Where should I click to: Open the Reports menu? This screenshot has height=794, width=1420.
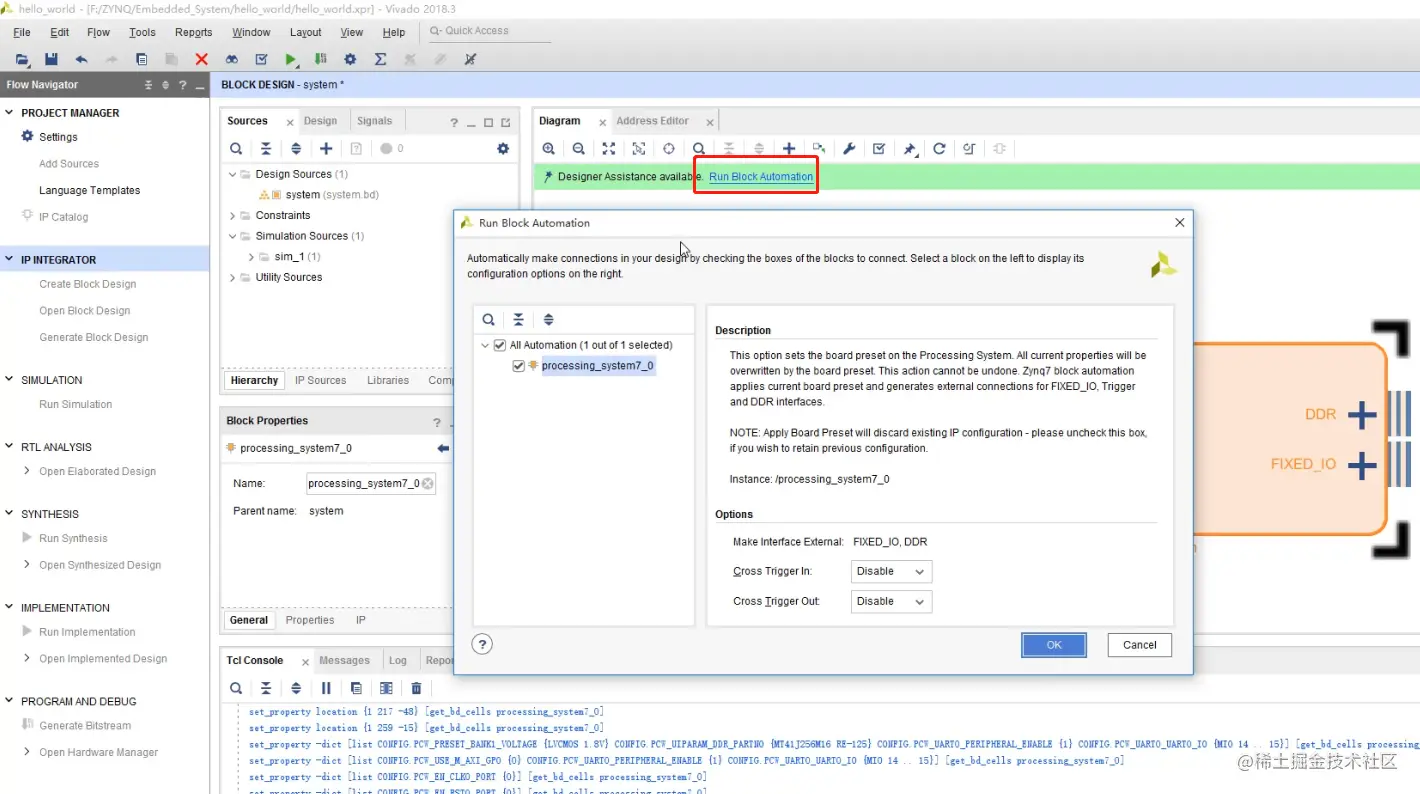(x=193, y=32)
